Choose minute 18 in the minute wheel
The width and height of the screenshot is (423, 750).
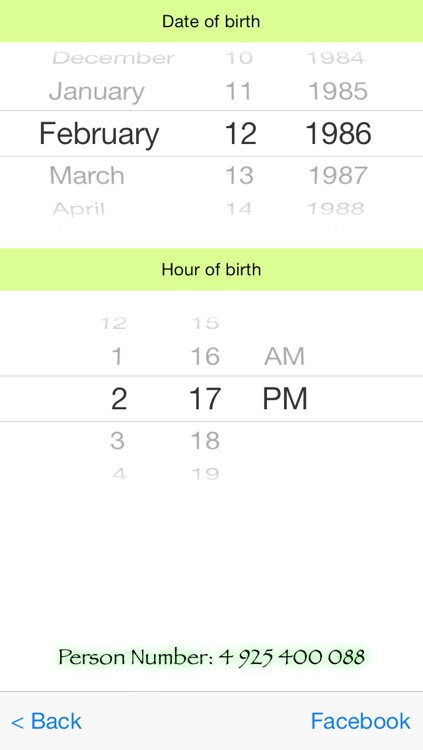click(x=205, y=441)
